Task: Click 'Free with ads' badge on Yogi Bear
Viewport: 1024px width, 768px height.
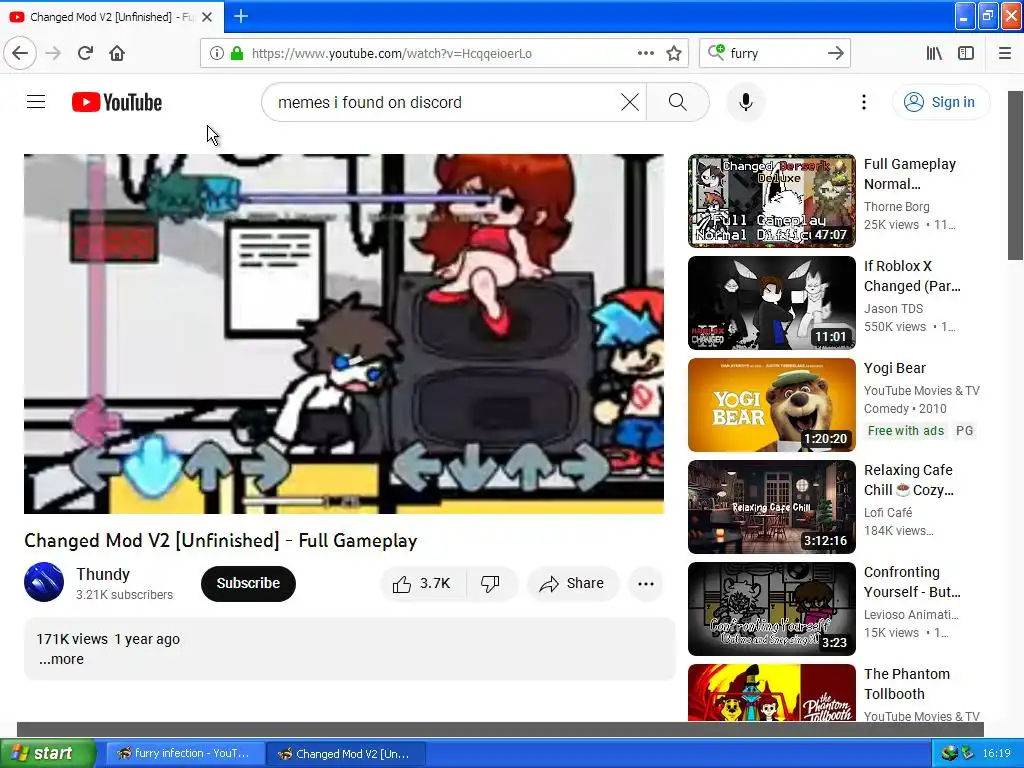Action: (905, 430)
